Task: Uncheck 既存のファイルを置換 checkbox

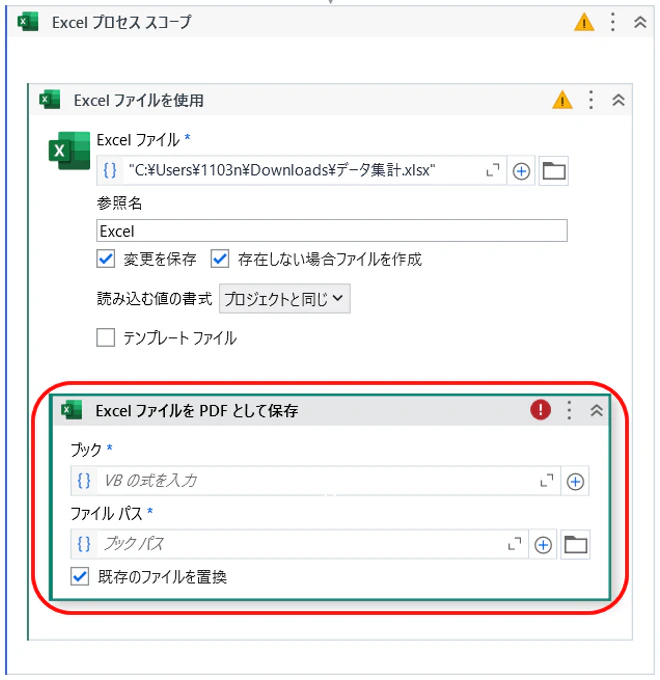Action: coord(80,577)
